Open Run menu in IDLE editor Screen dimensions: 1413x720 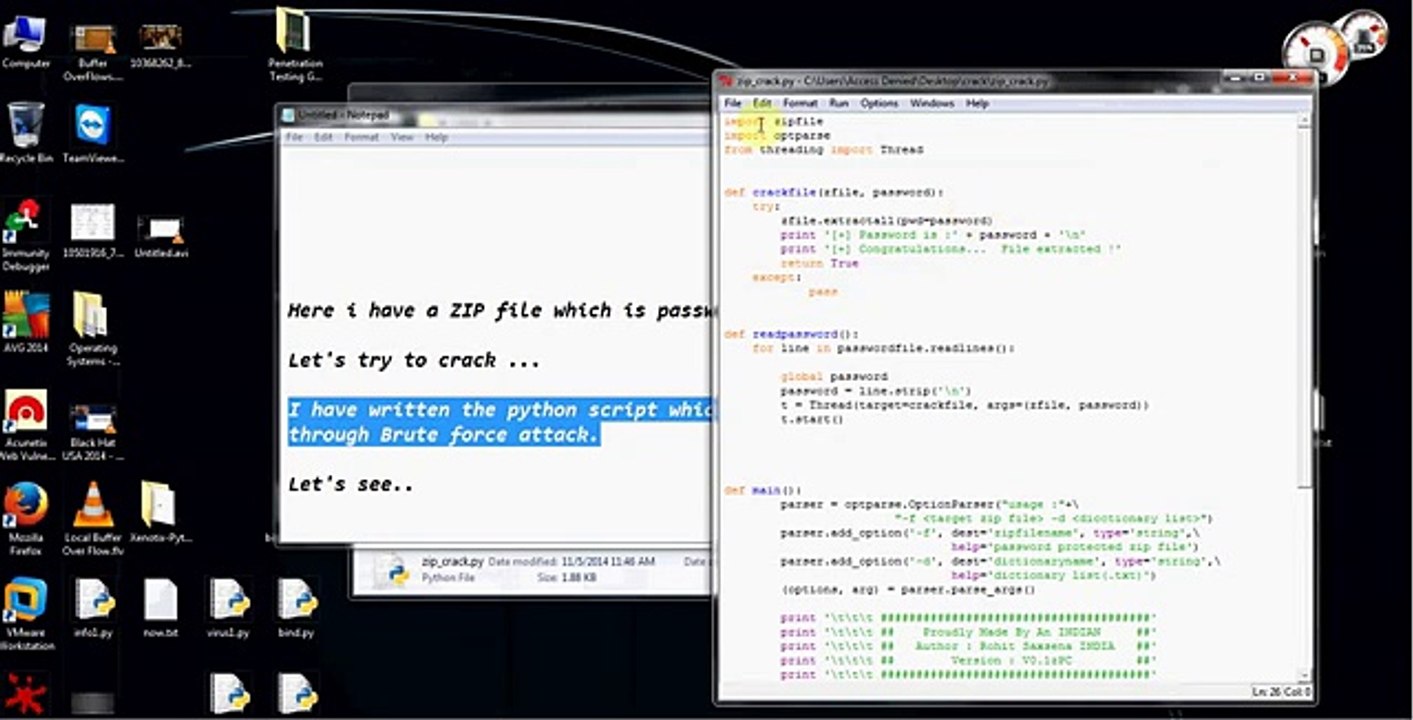pyautogui.click(x=838, y=103)
